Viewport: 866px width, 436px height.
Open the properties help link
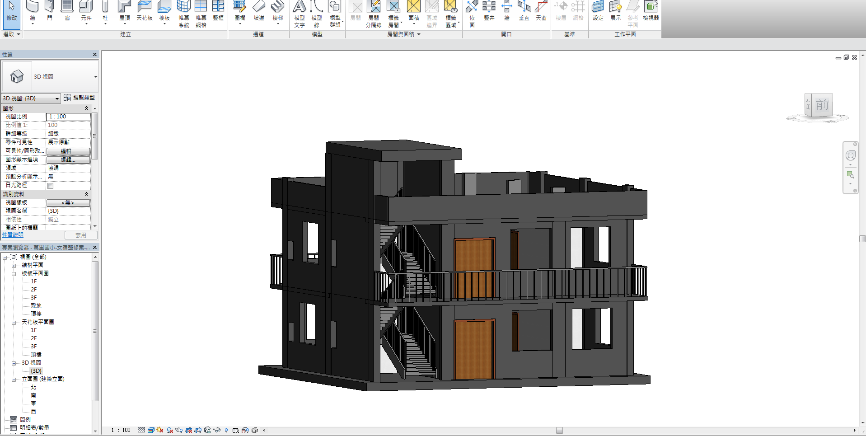click(11, 235)
